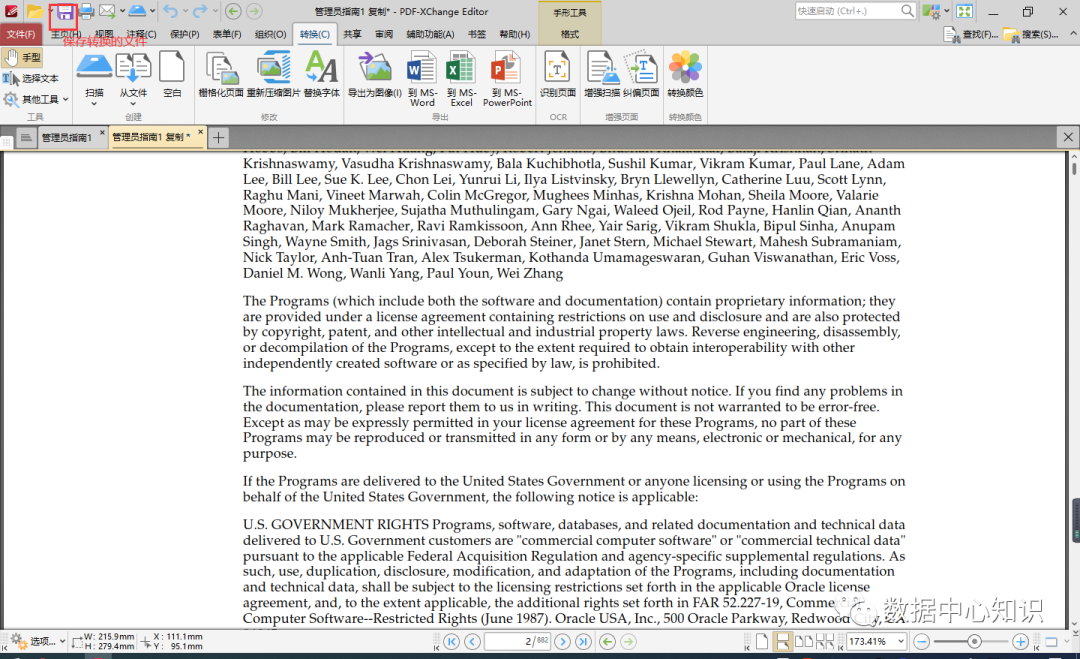
Task: Click the vertical scrollbar thumb
Action: (x=1074, y=169)
